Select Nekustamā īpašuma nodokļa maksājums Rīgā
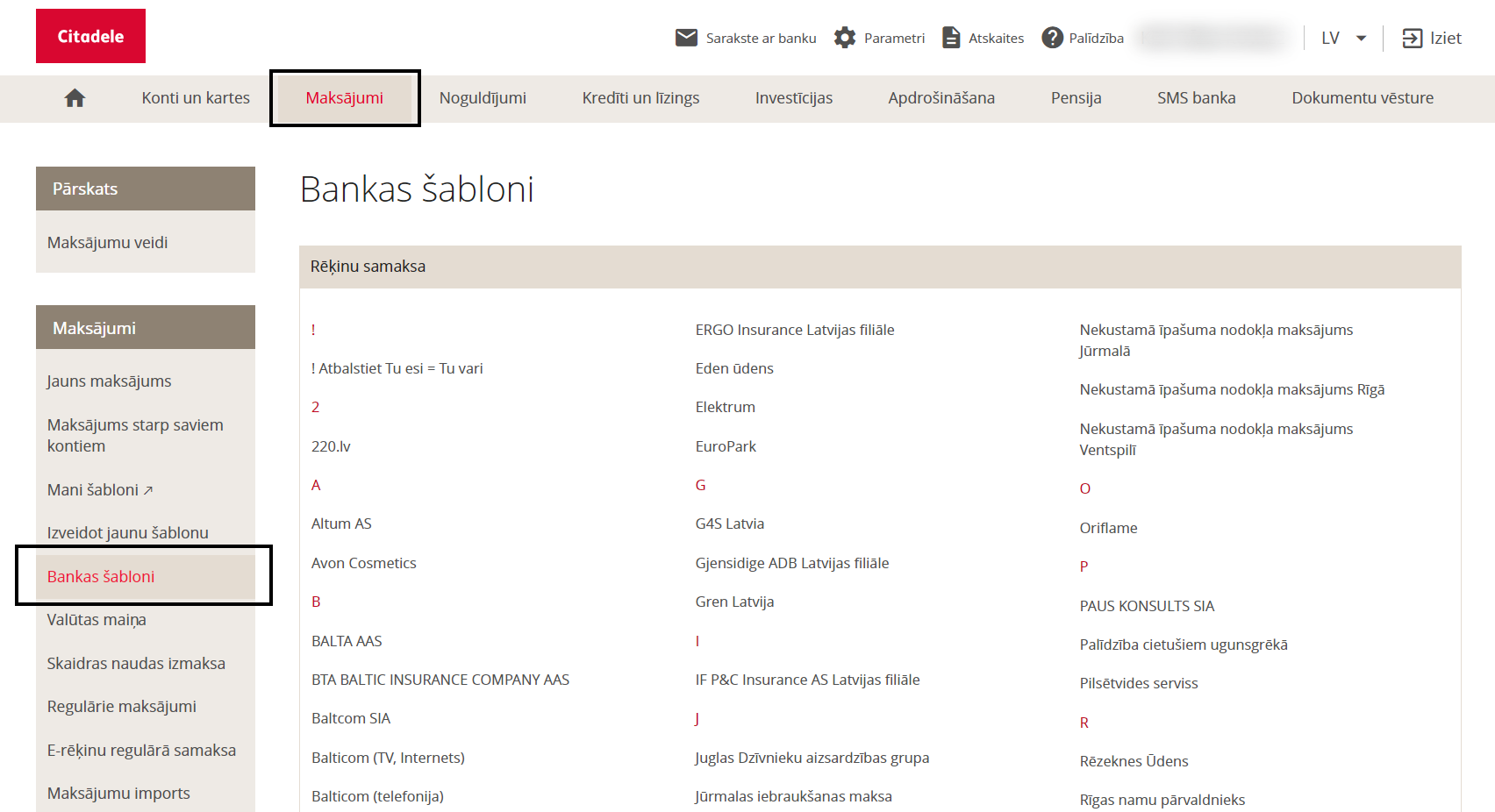This screenshot has width=1495, height=812. pos(1232,390)
